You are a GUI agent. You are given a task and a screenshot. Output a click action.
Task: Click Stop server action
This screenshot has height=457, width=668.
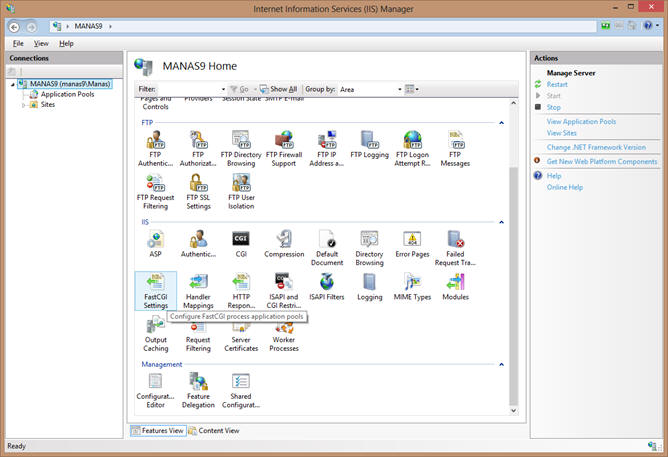(x=553, y=107)
